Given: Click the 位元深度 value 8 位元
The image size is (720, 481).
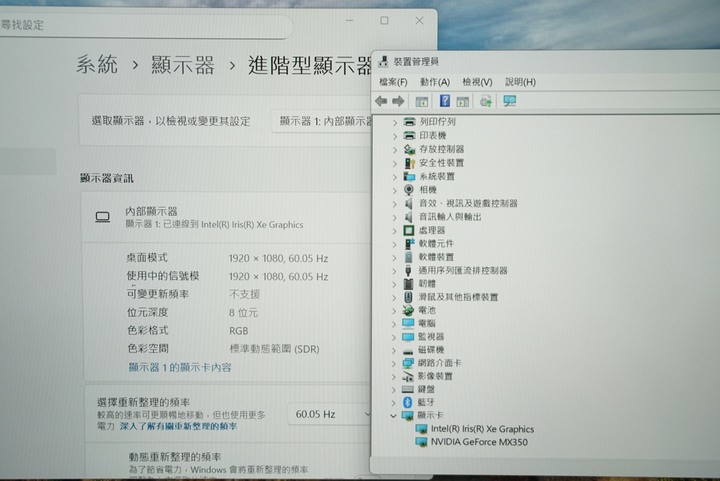Looking at the screenshot, I should pos(243,313).
